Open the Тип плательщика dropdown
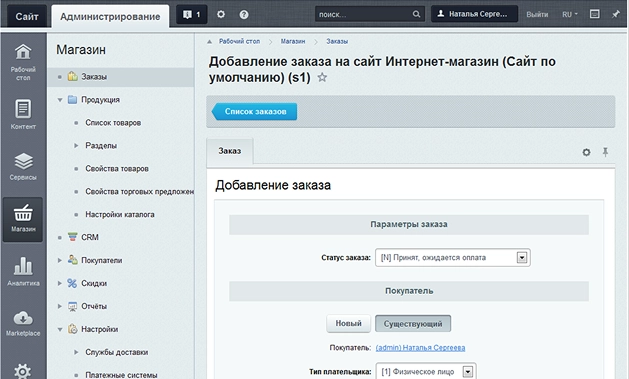Image resolution: width=629 pixels, height=379 pixels. pos(426,371)
